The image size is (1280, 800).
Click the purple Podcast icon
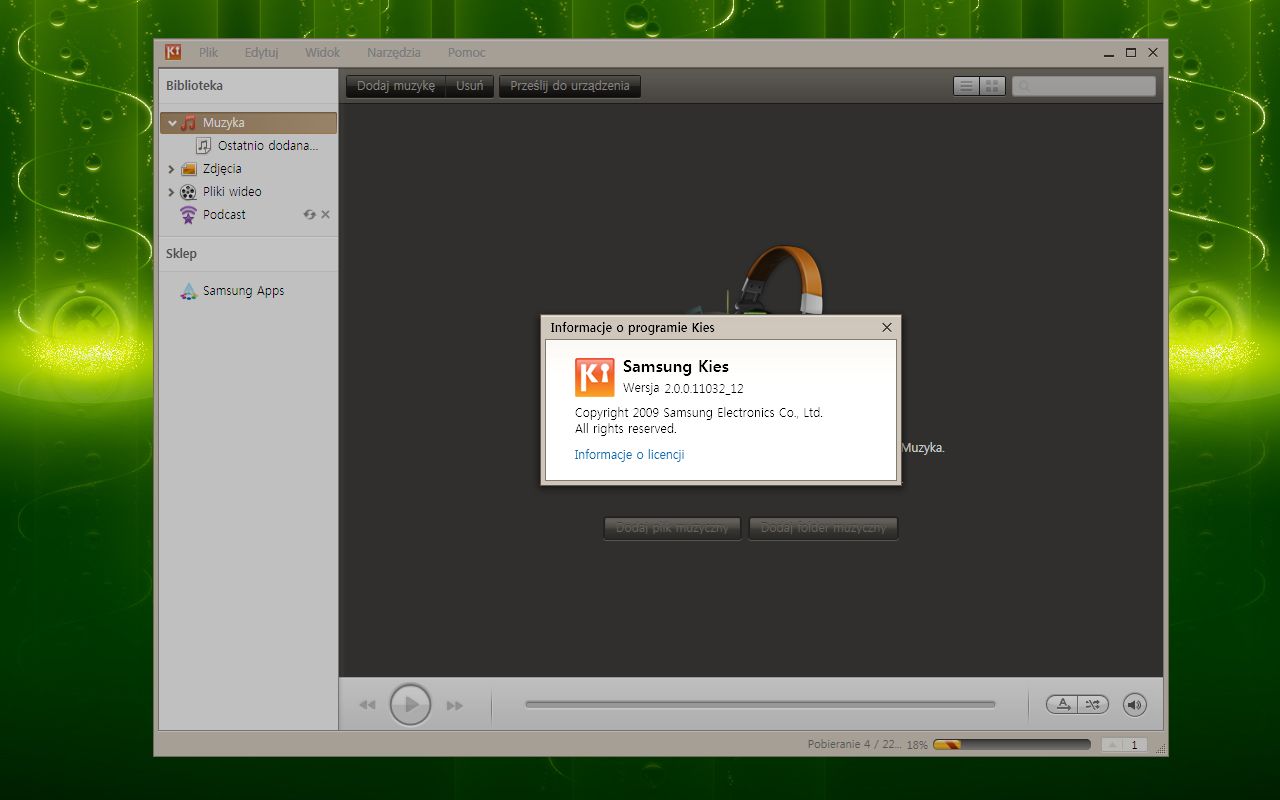[x=188, y=215]
